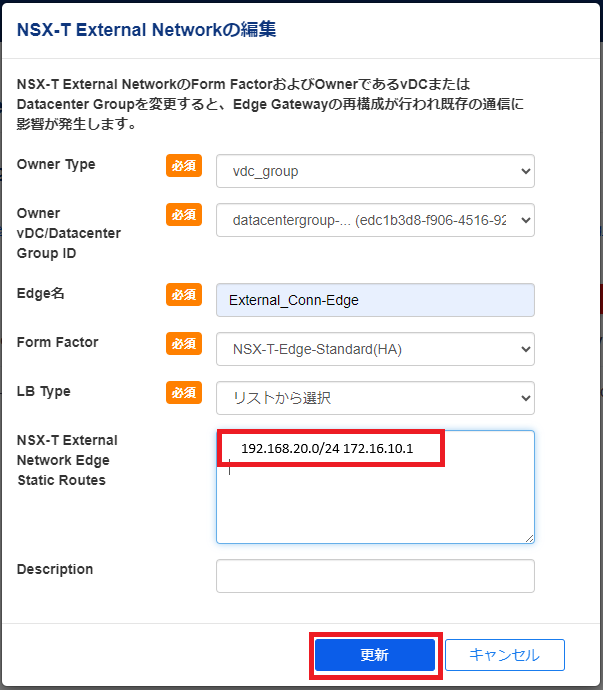This screenshot has width=603, height=690.
Task: Click the Owner Type label
Action: tap(56, 165)
